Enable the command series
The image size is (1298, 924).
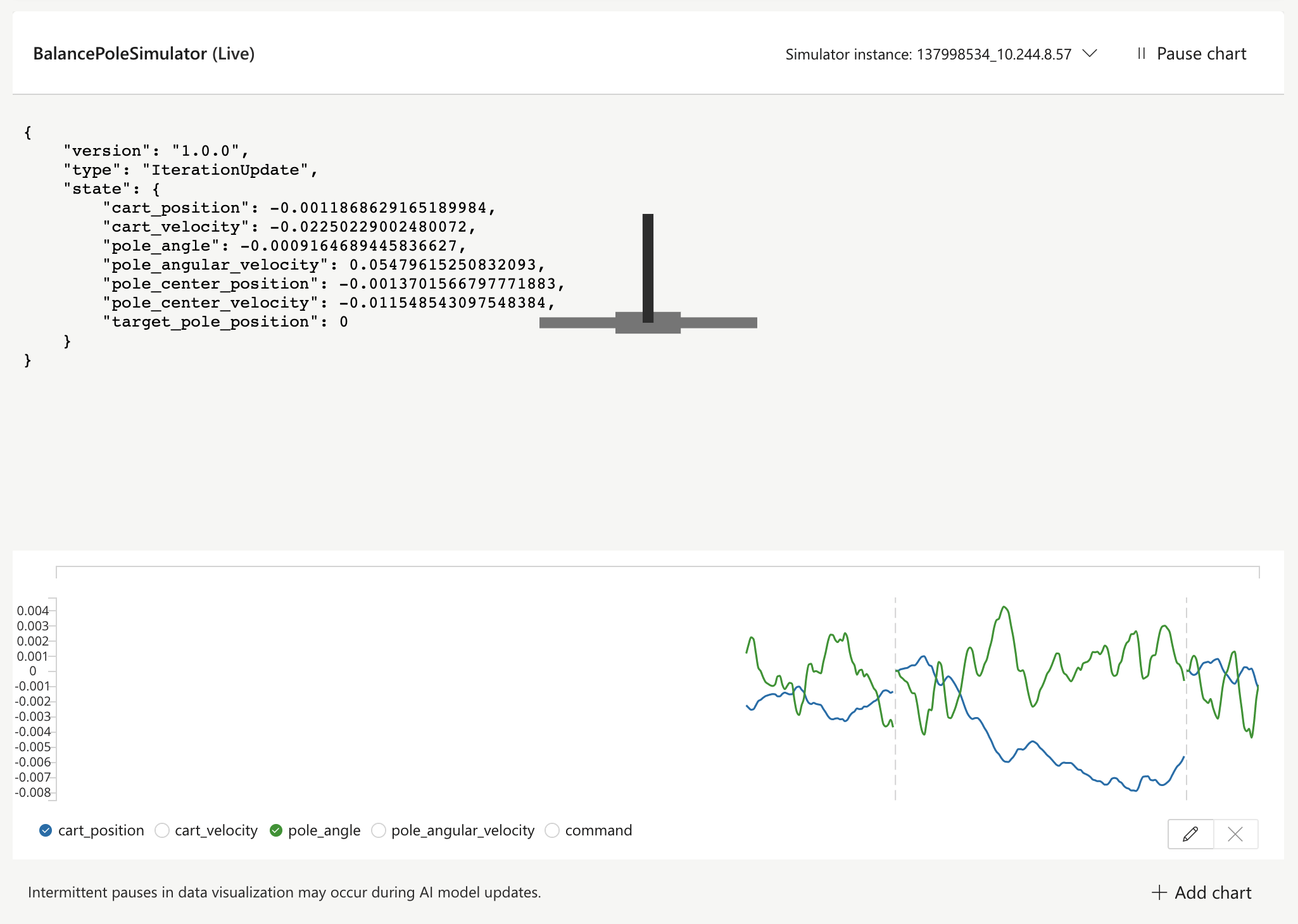[x=552, y=830]
